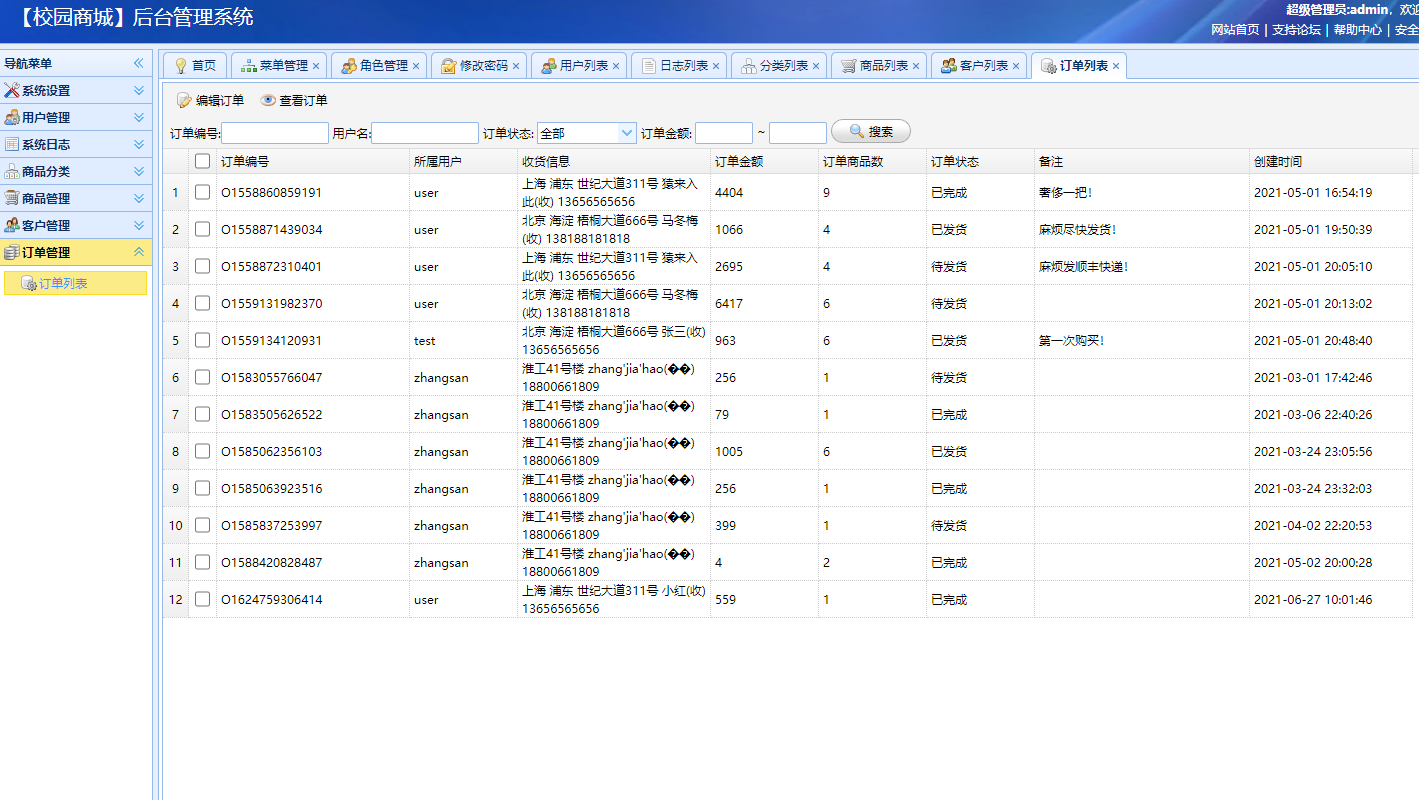Viewport: 1419px width, 800px height.
Task: Click the view order eye icon
Action: coord(268,101)
